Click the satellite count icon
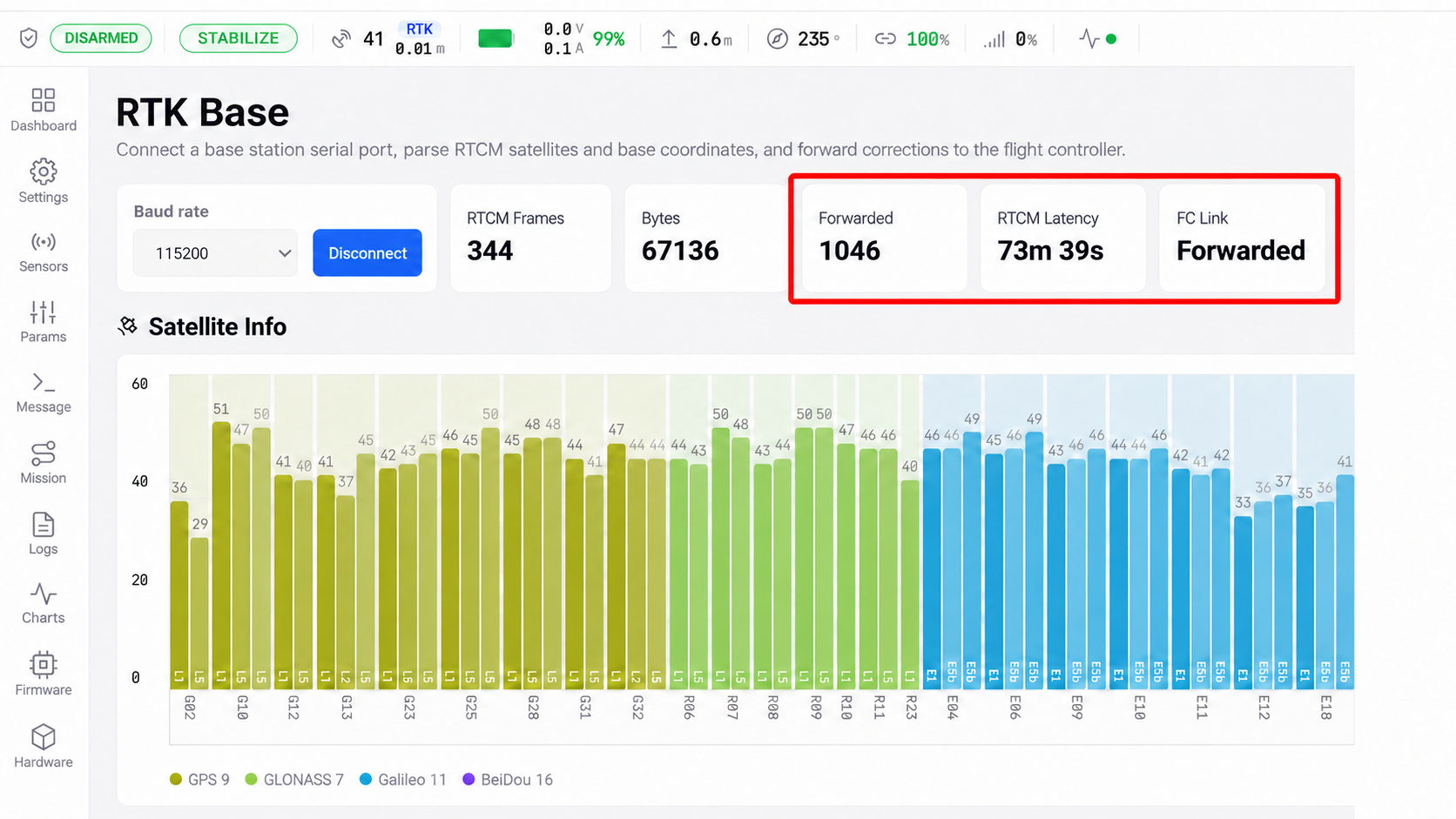Viewport: 1456px width, 819px height. 341,38
